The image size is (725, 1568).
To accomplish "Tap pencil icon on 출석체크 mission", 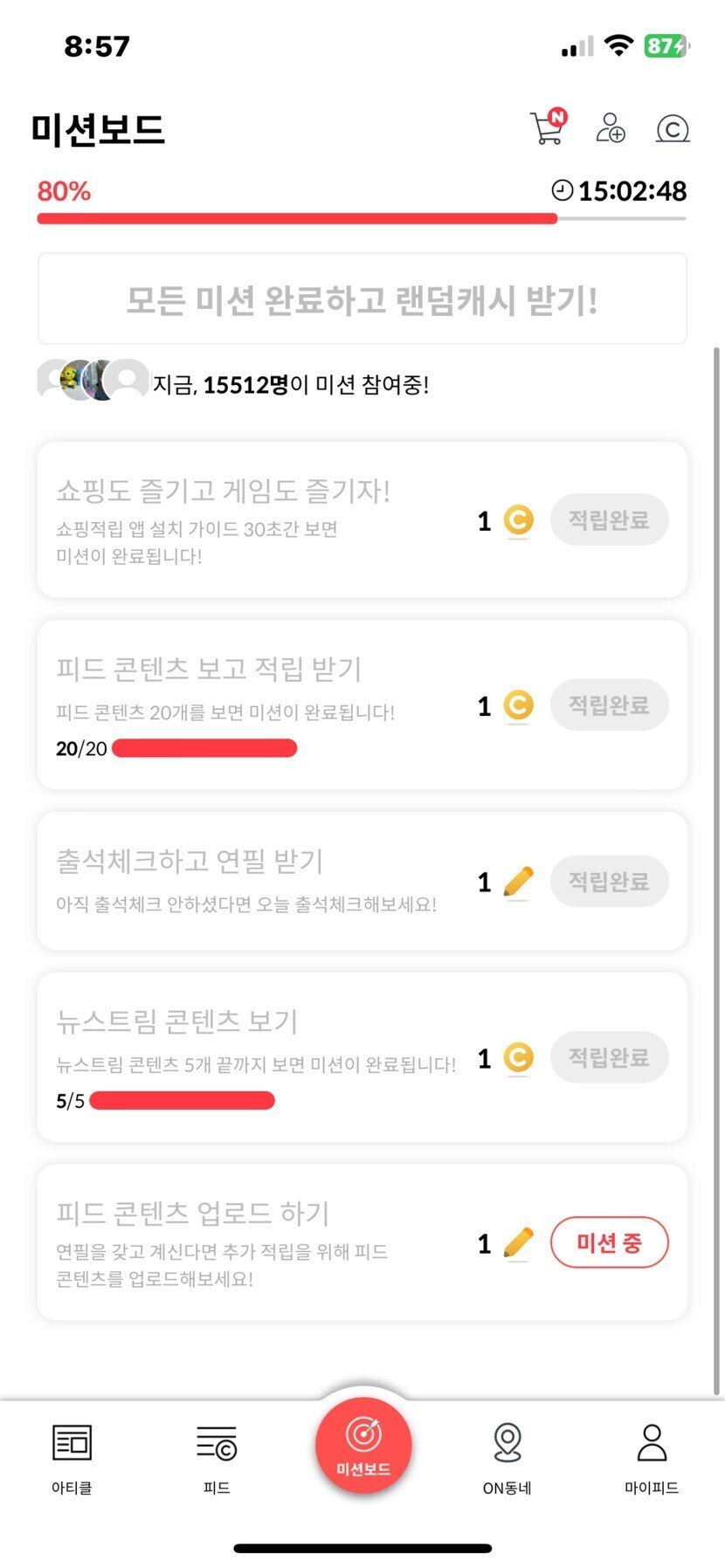I will point(519,882).
